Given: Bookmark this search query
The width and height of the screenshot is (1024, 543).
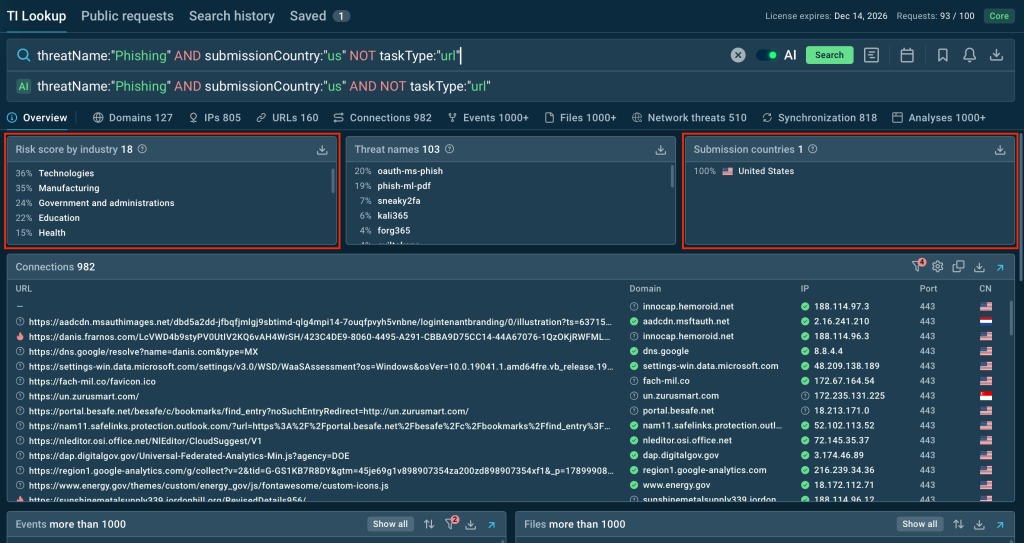Looking at the screenshot, I should tap(942, 56).
